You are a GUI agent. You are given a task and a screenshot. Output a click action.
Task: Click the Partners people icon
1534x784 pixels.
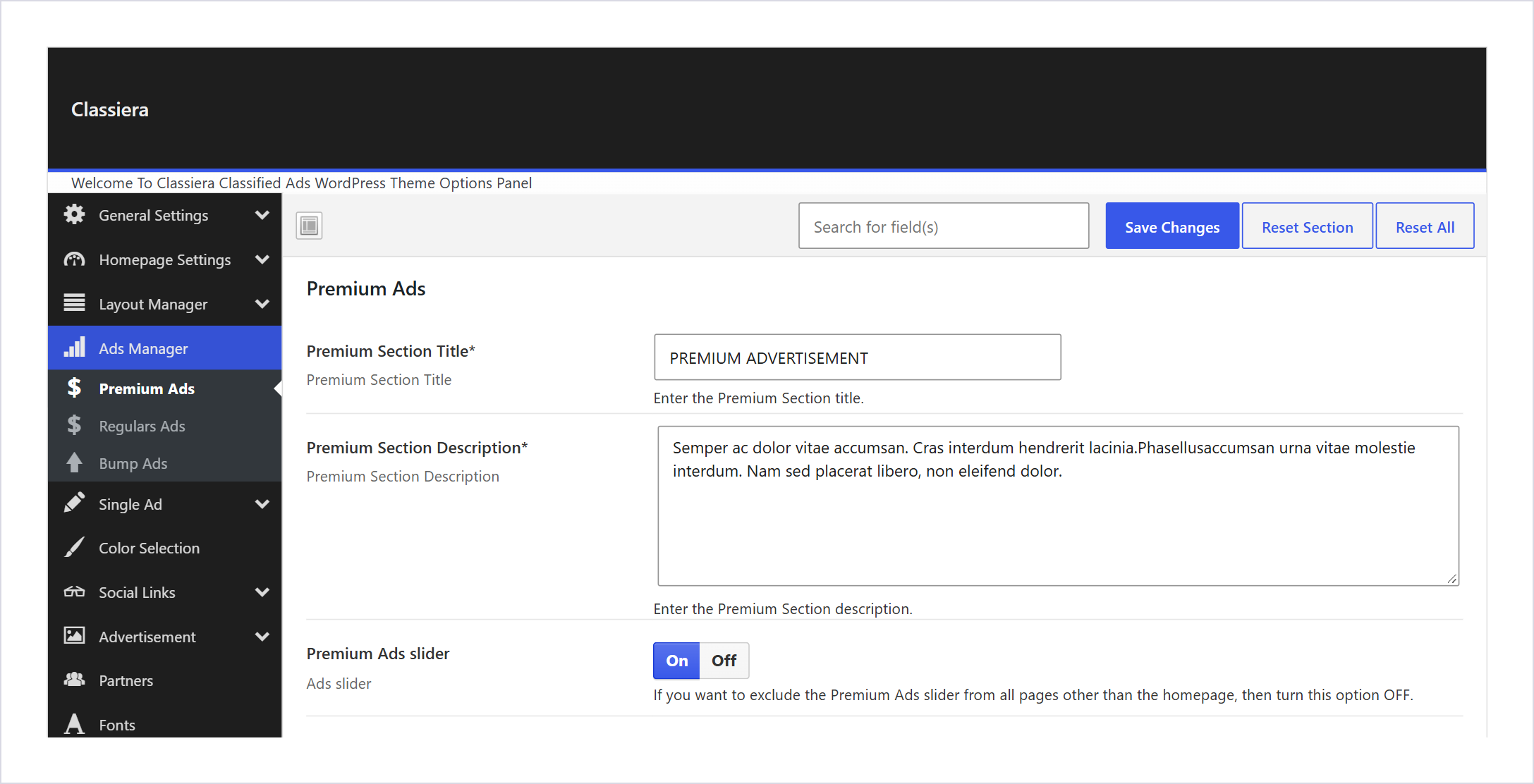click(74, 680)
